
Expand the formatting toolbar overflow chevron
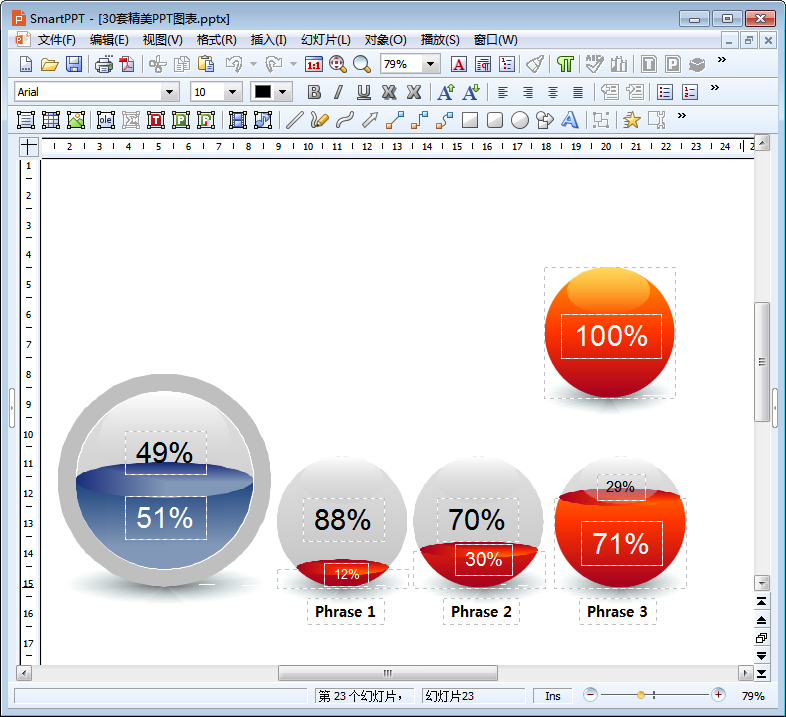pos(715,88)
